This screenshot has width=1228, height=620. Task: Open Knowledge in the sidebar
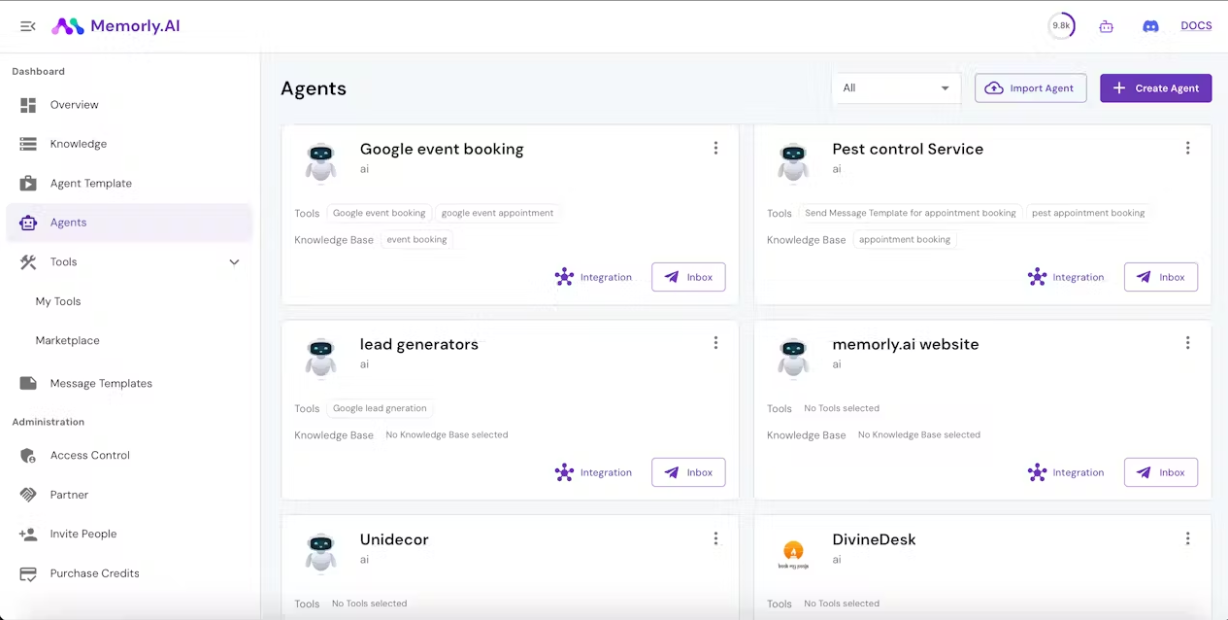pyautogui.click(x=129, y=144)
